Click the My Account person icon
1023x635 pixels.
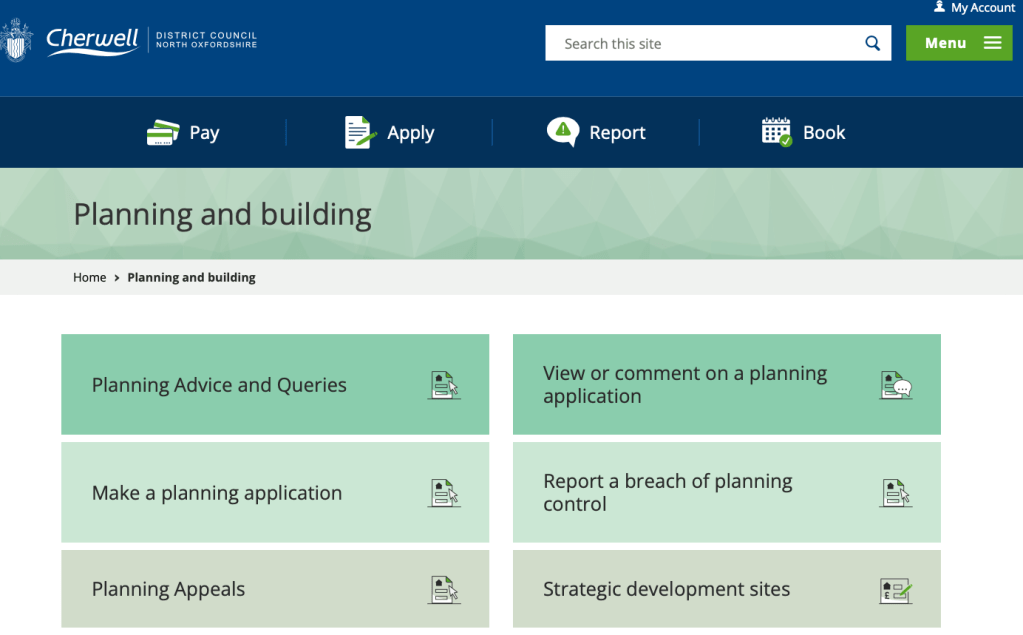(x=939, y=7)
